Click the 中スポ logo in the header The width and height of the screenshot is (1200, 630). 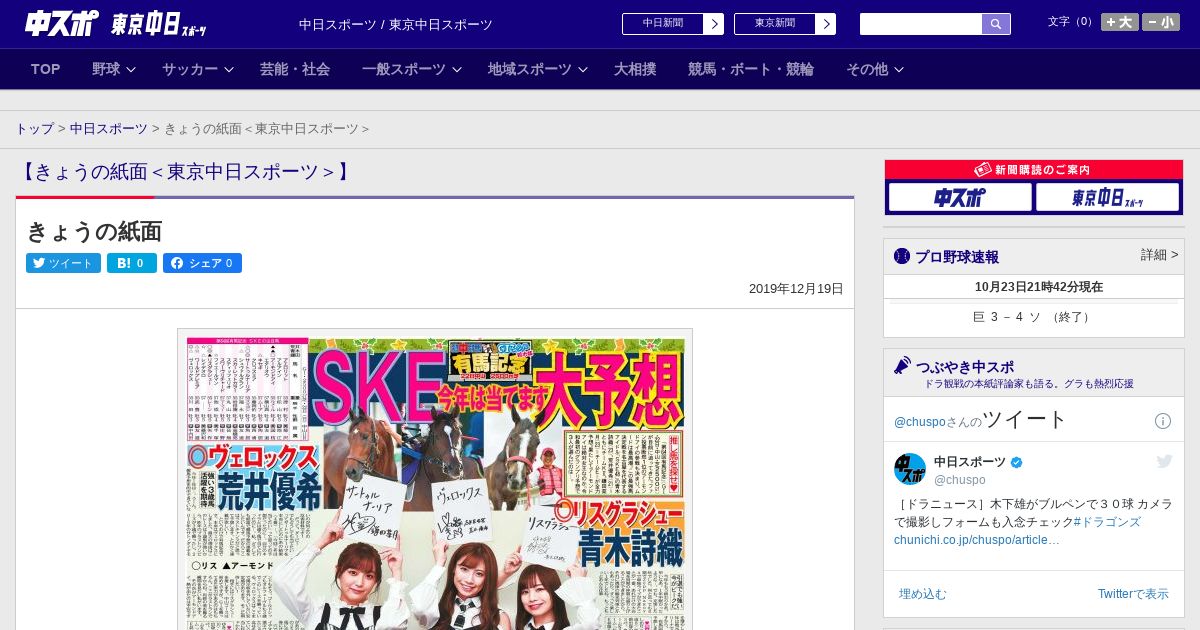coord(62,23)
